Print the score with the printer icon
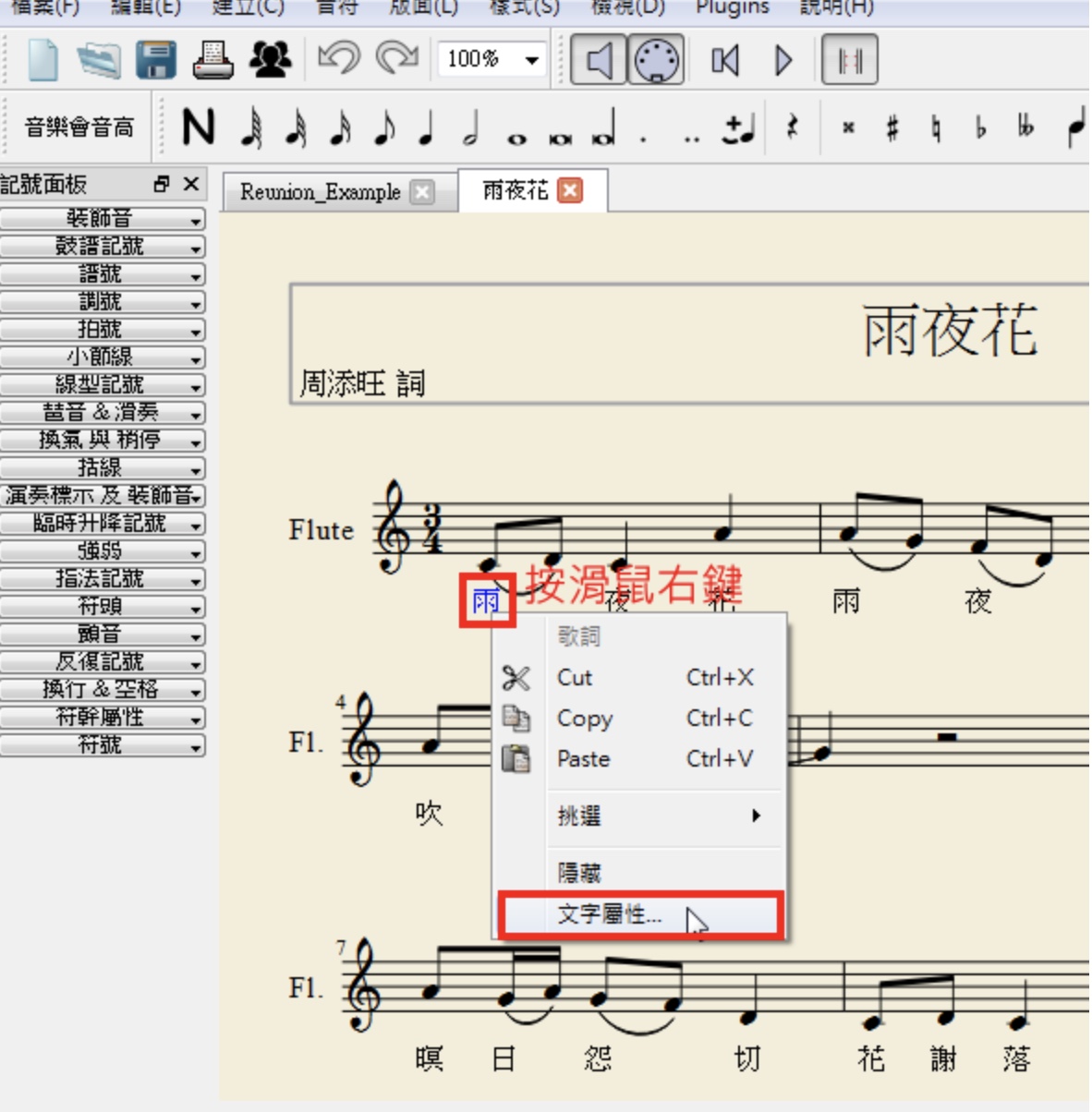 coord(212,60)
